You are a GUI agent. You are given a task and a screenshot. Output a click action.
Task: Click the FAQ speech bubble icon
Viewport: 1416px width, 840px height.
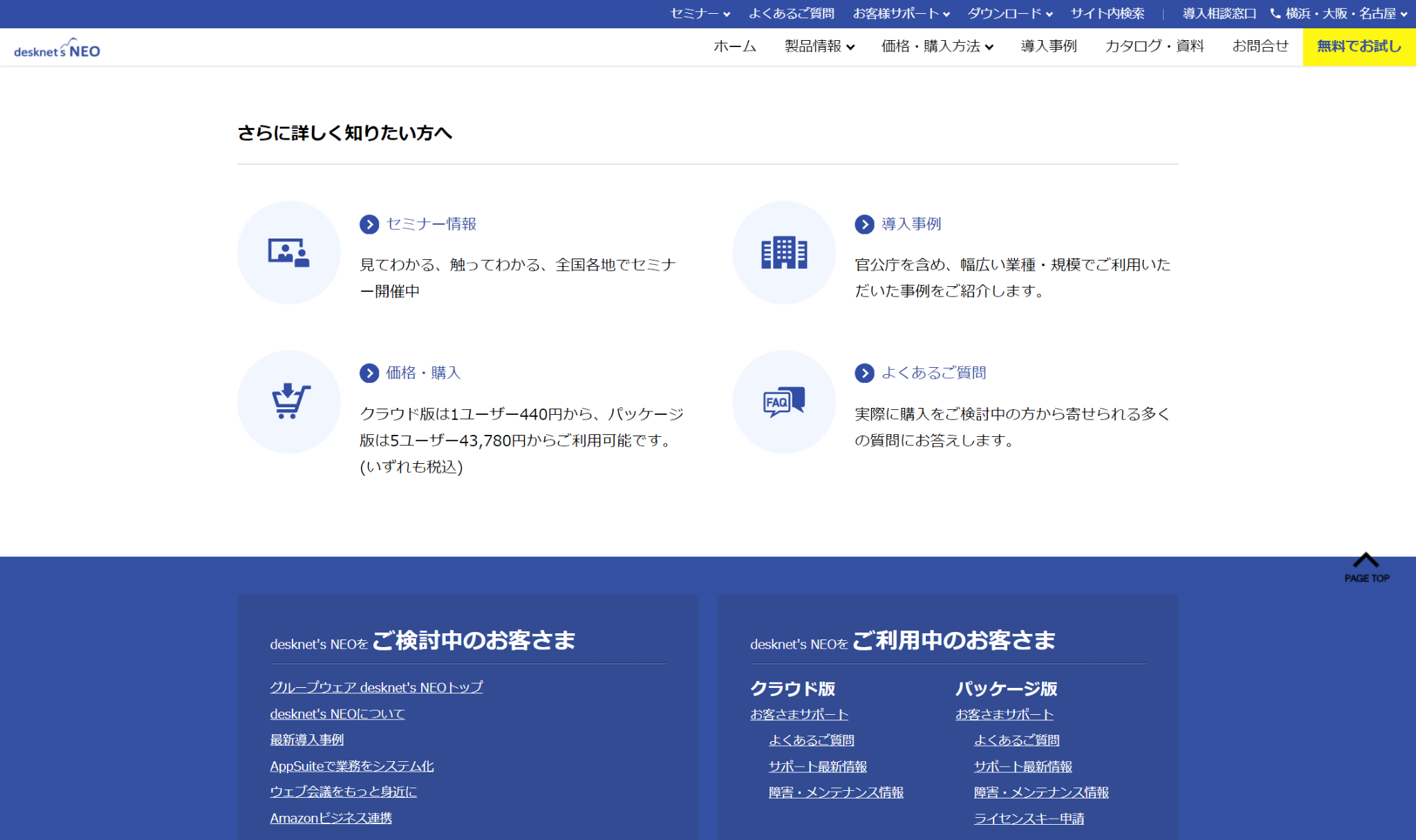click(784, 402)
